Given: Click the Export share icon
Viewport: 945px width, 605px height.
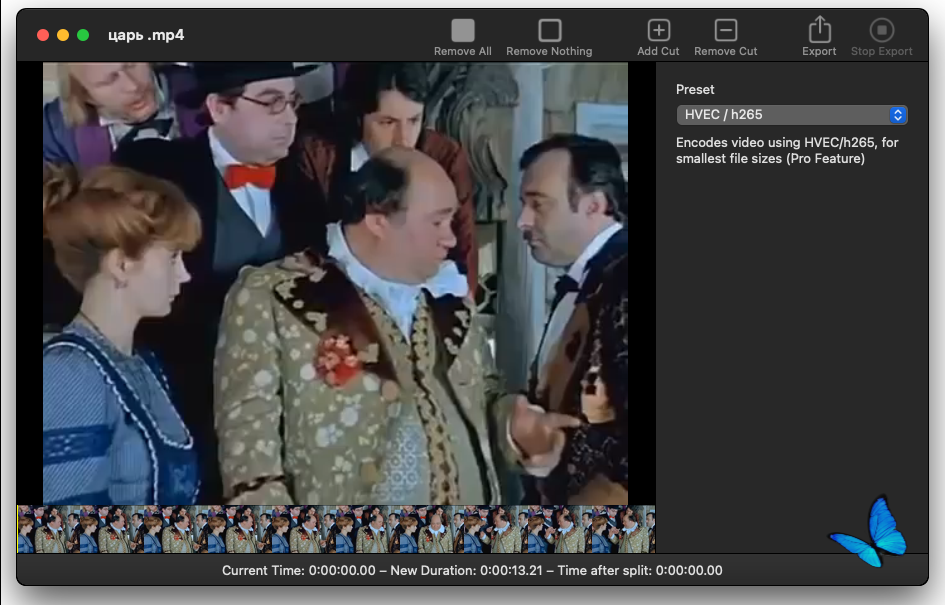Looking at the screenshot, I should [x=819, y=29].
